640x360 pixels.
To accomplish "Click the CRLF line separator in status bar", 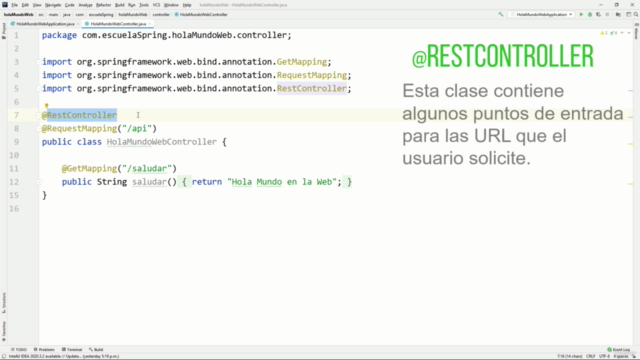I will pos(591,356).
